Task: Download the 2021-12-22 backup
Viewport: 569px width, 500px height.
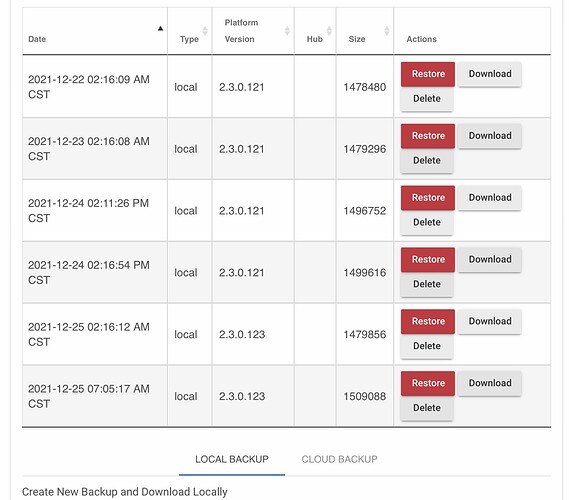Action: click(x=490, y=74)
